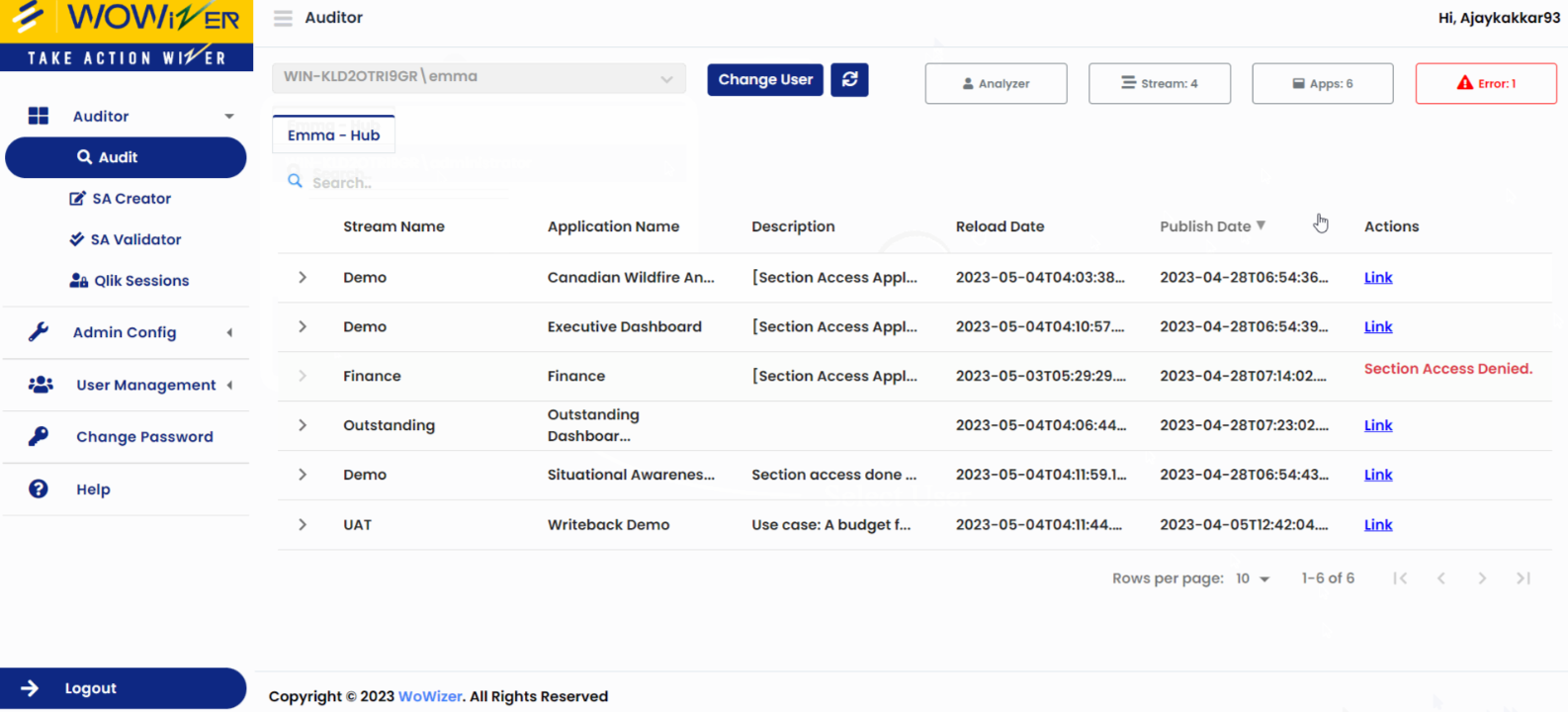Click the Logout button

tap(124, 688)
